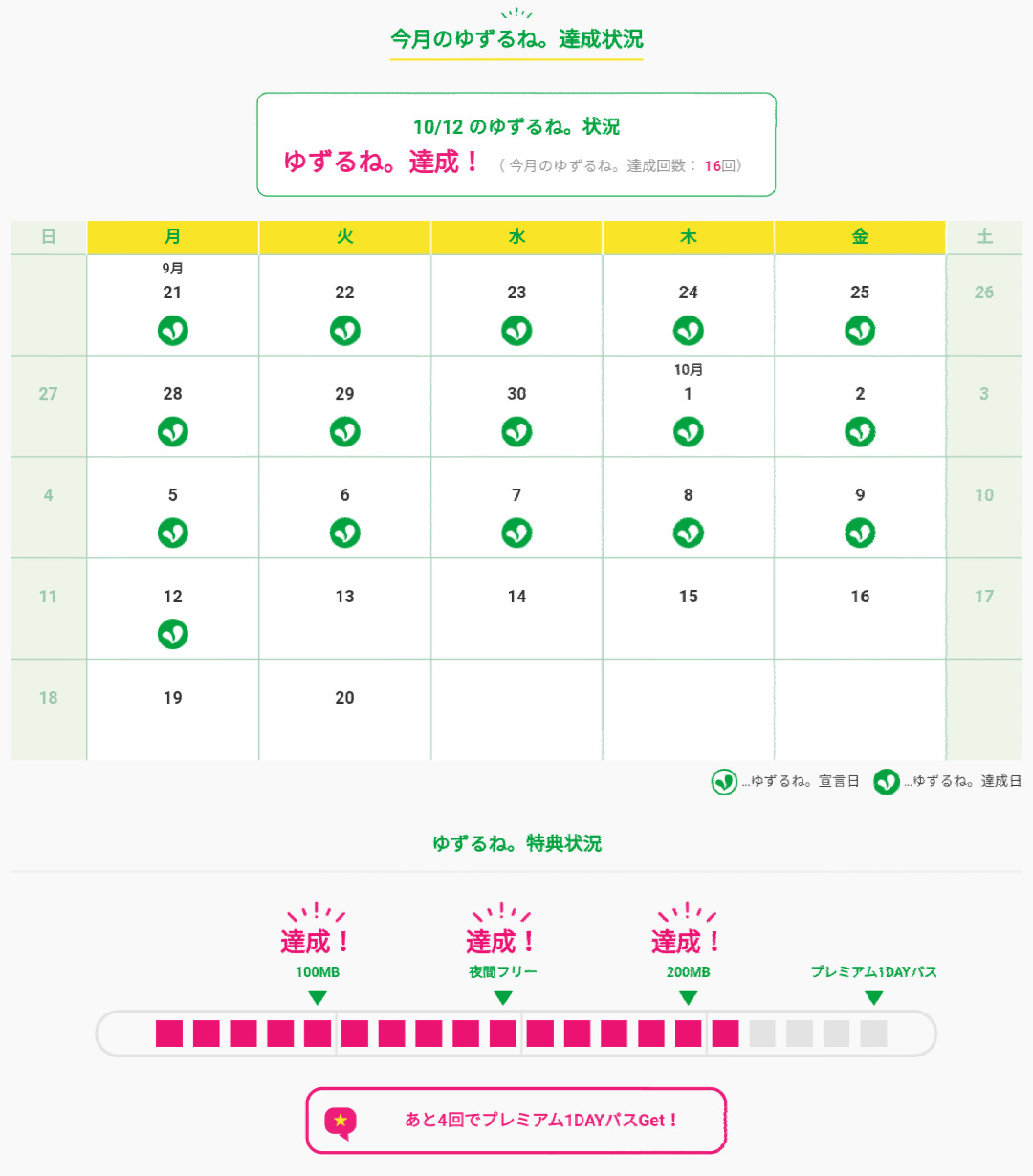1033x1176 pixels.
Task: Click the achievement icon on September 30
Action: point(516,432)
